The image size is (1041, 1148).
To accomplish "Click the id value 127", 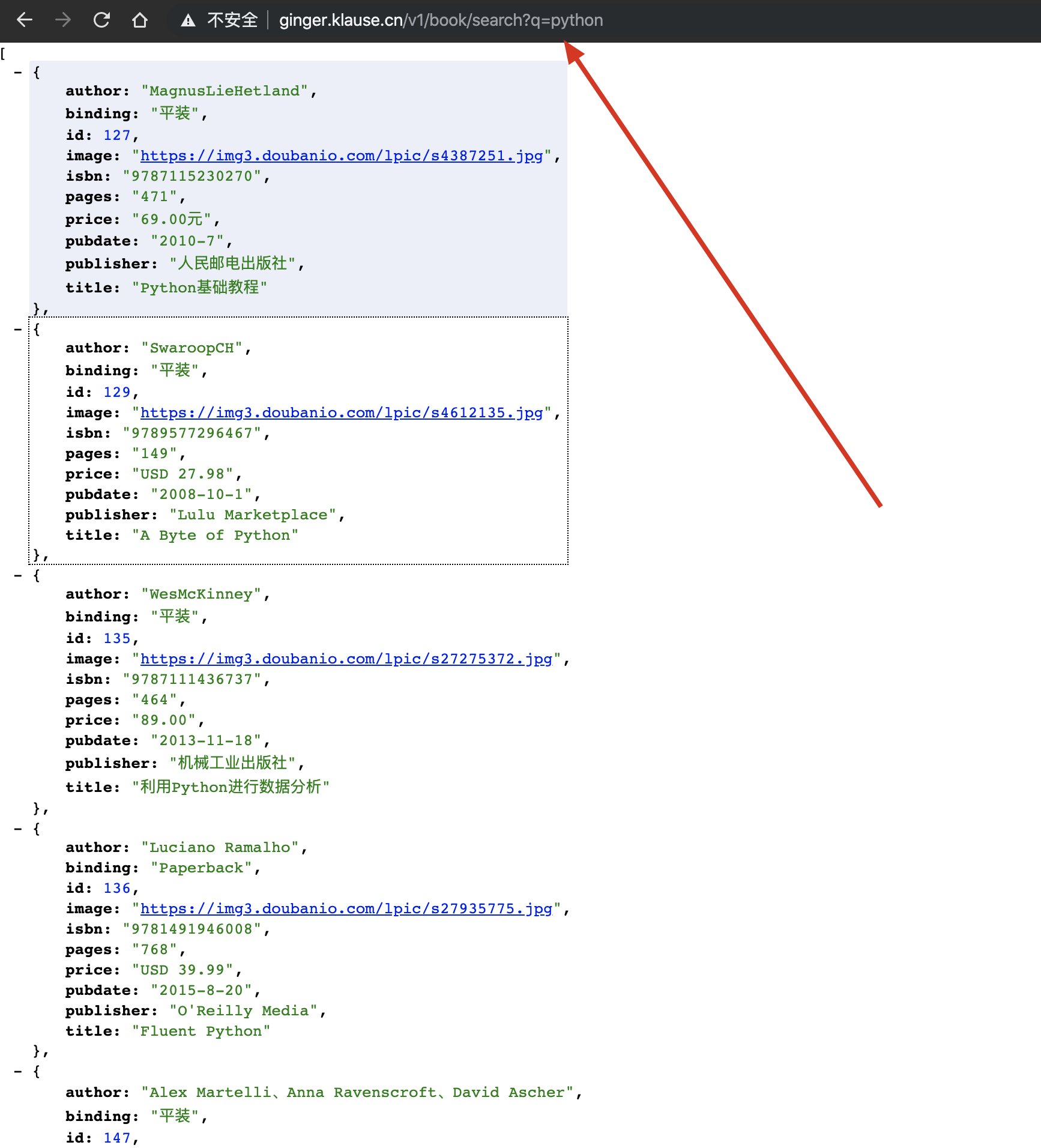I will [116, 136].
